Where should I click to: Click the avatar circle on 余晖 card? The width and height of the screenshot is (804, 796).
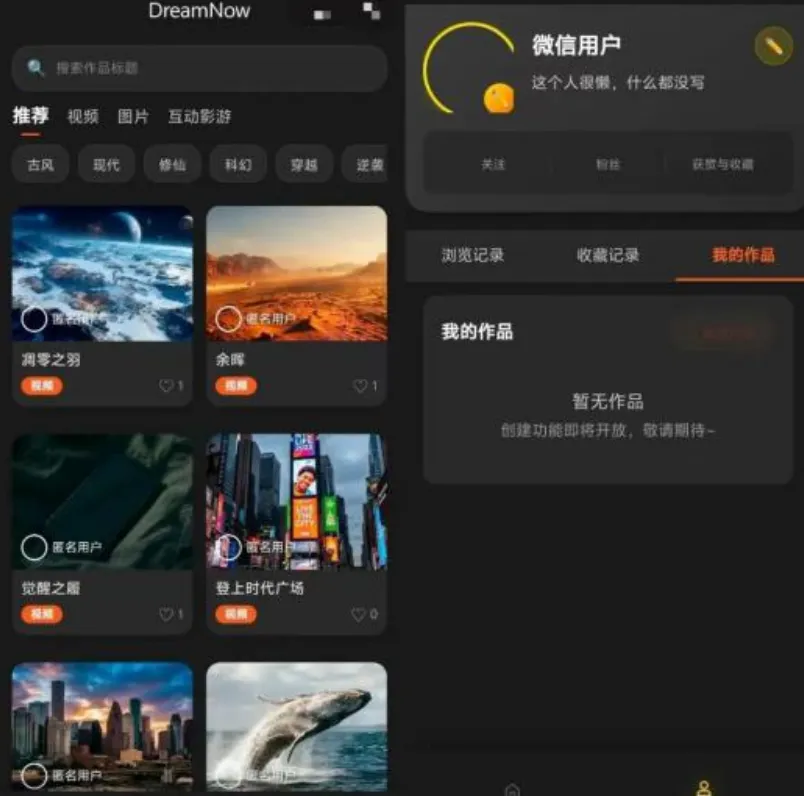coord(228,319)
